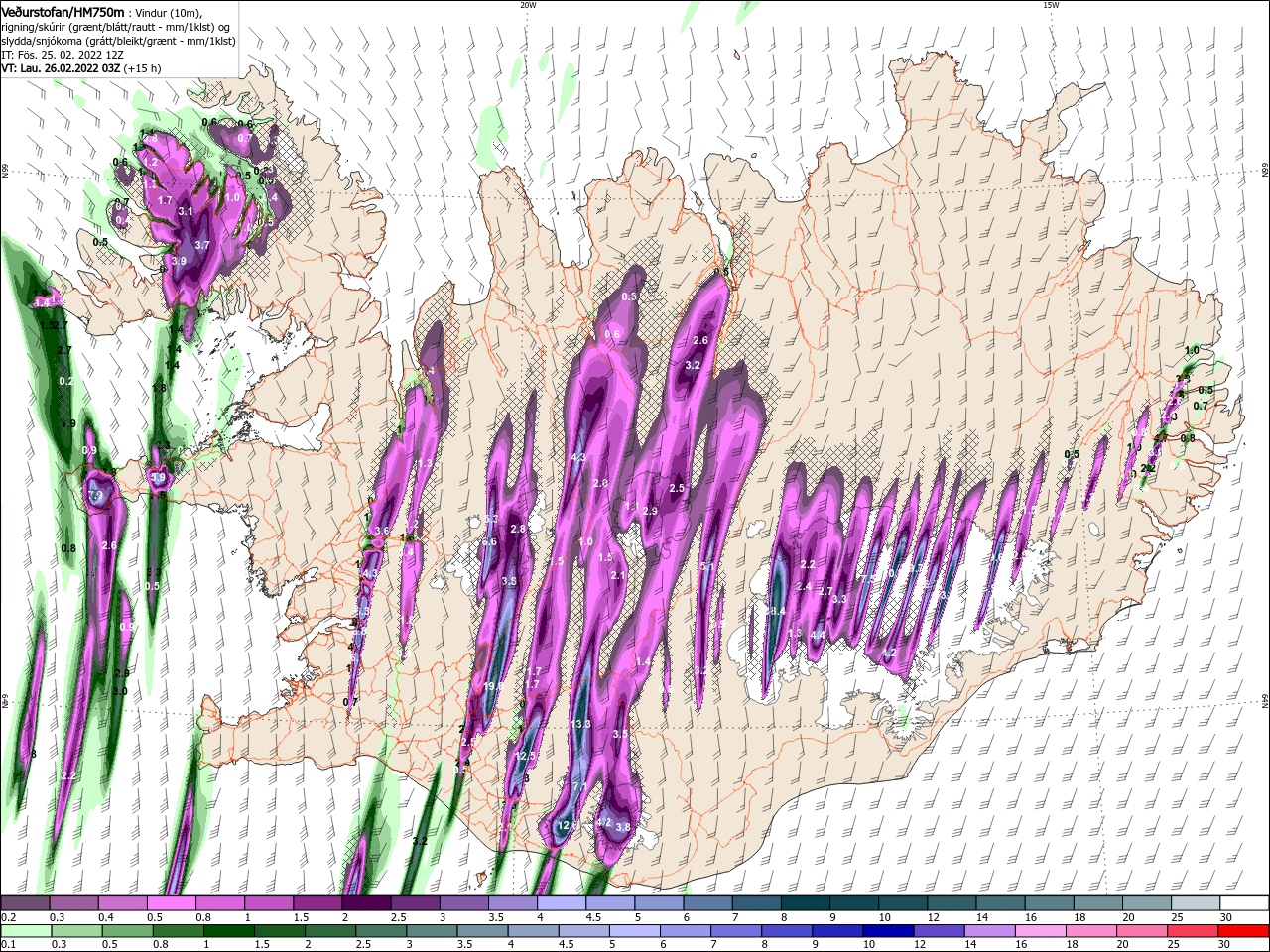This screenshot has height=952, width=1270.
Task: Click the bottom-row legend swatch between 25 and 30
Action: [1194, 931]
